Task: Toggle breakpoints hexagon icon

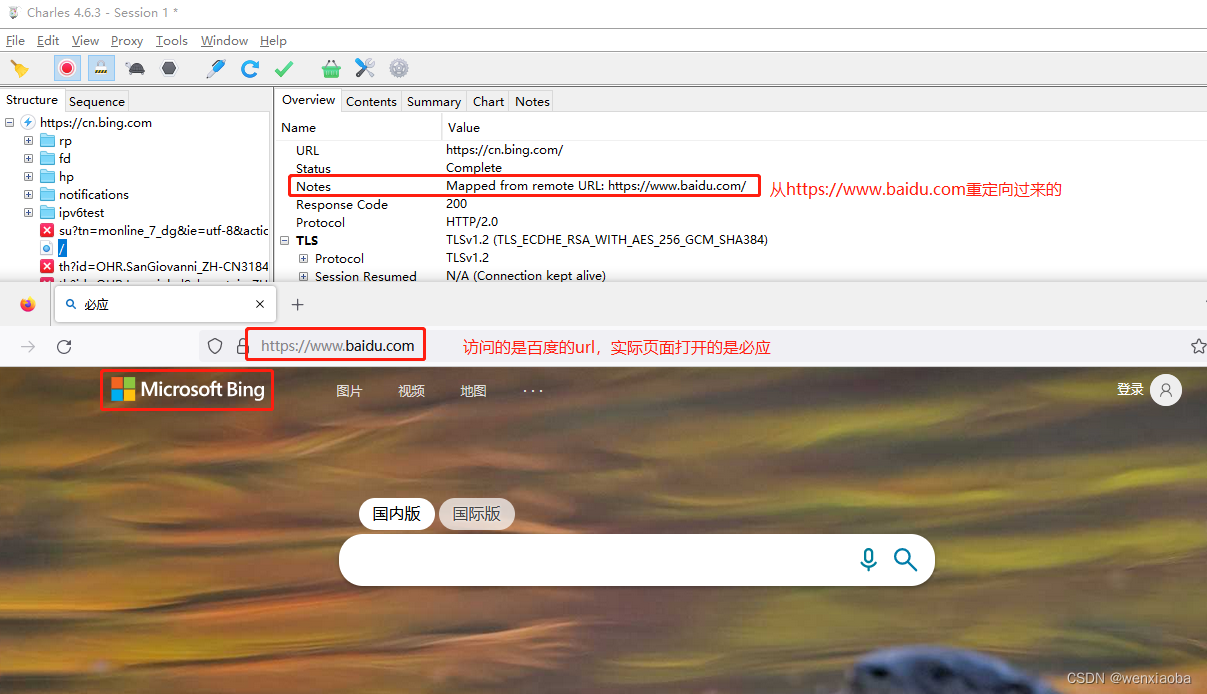Action: (x=169, y=68)
